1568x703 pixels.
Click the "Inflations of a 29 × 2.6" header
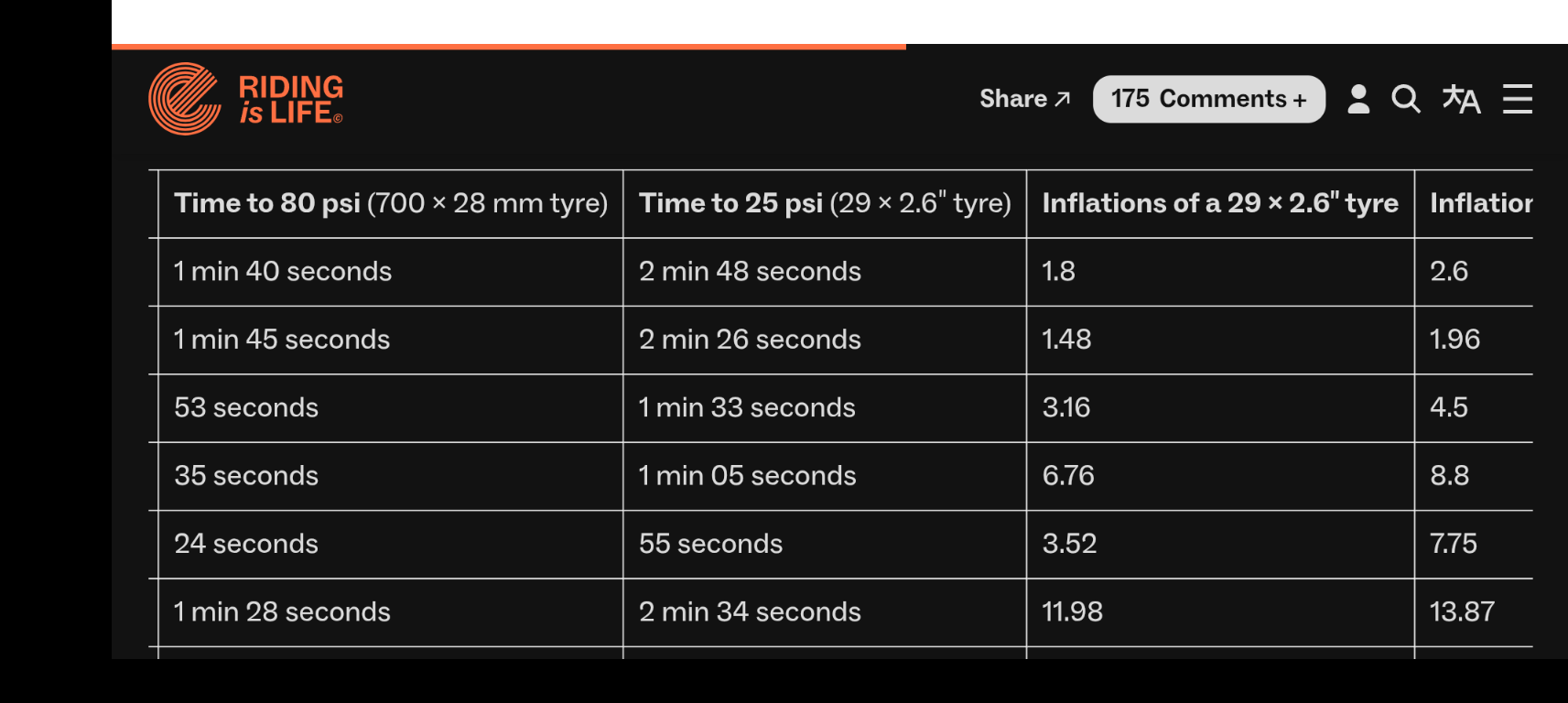point(1220,203)
